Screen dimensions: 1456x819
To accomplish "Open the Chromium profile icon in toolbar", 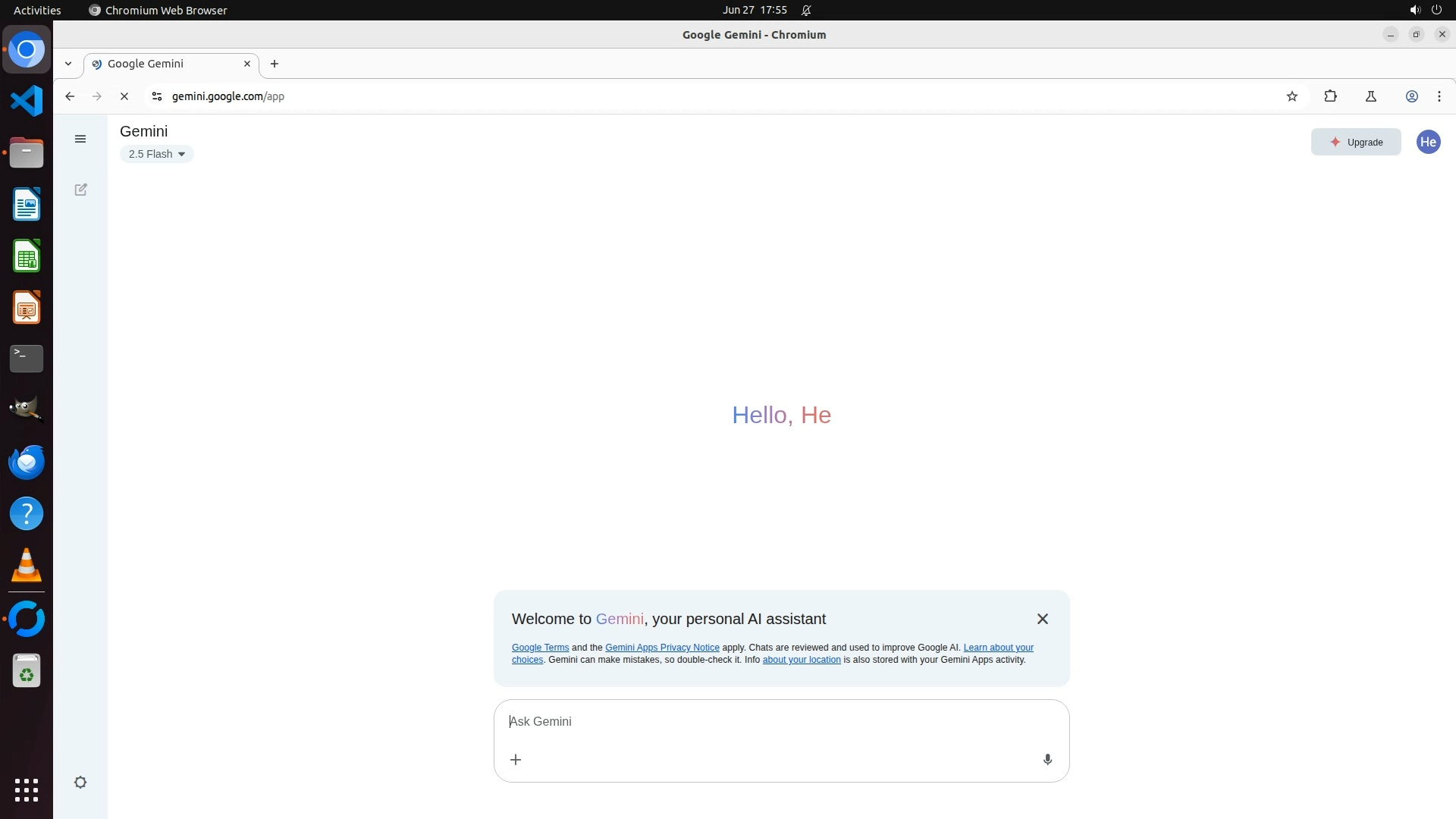I will pos(1411,96).
